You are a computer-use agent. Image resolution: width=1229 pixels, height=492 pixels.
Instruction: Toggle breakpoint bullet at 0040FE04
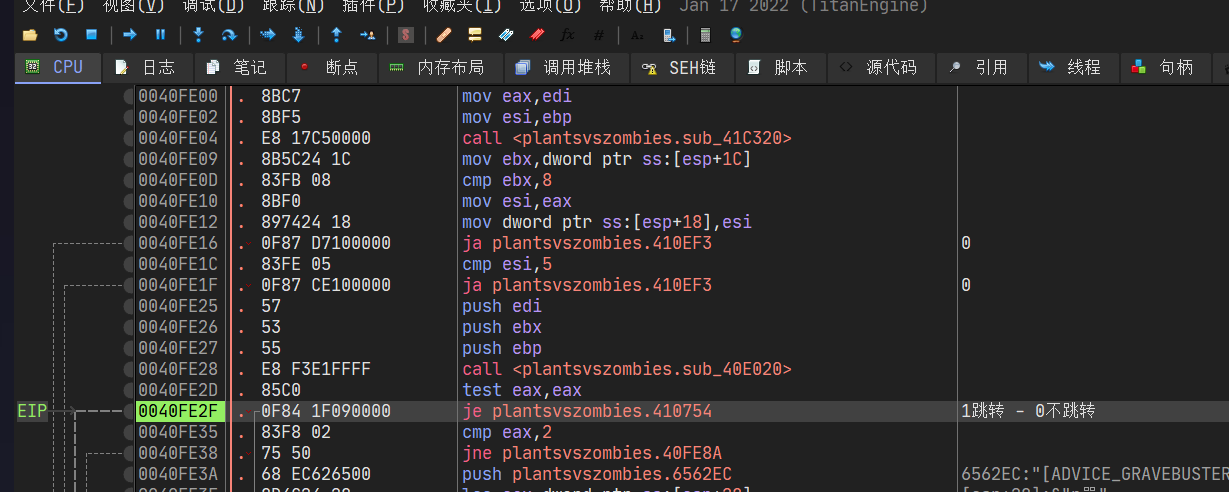[x=129, y=139]
